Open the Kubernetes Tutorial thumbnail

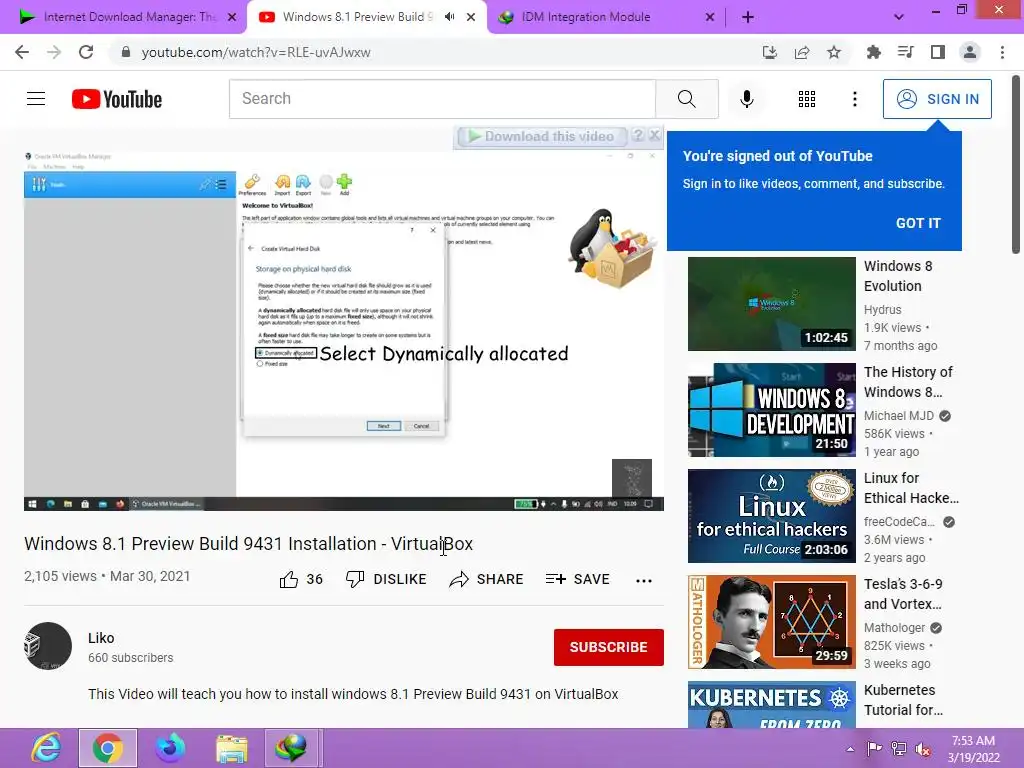pos(771,705)
